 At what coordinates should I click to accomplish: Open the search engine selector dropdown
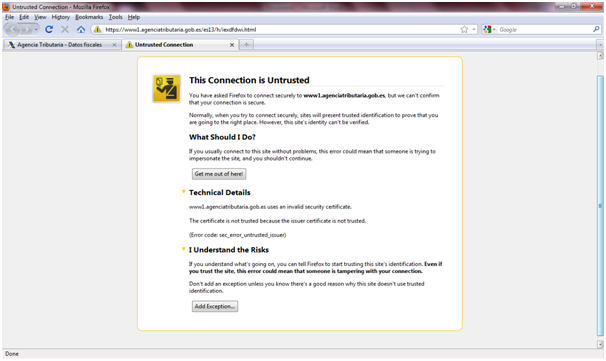point(489,29)
